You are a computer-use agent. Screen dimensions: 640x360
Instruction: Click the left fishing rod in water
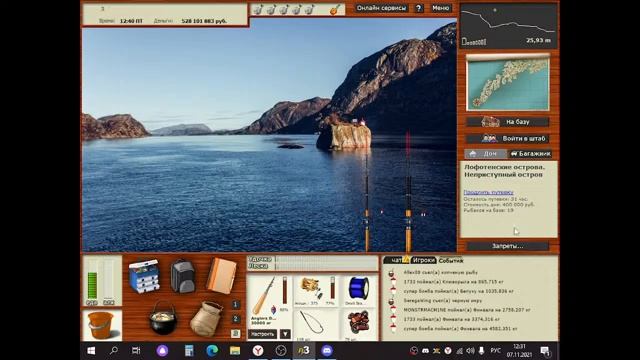[367, 200]
